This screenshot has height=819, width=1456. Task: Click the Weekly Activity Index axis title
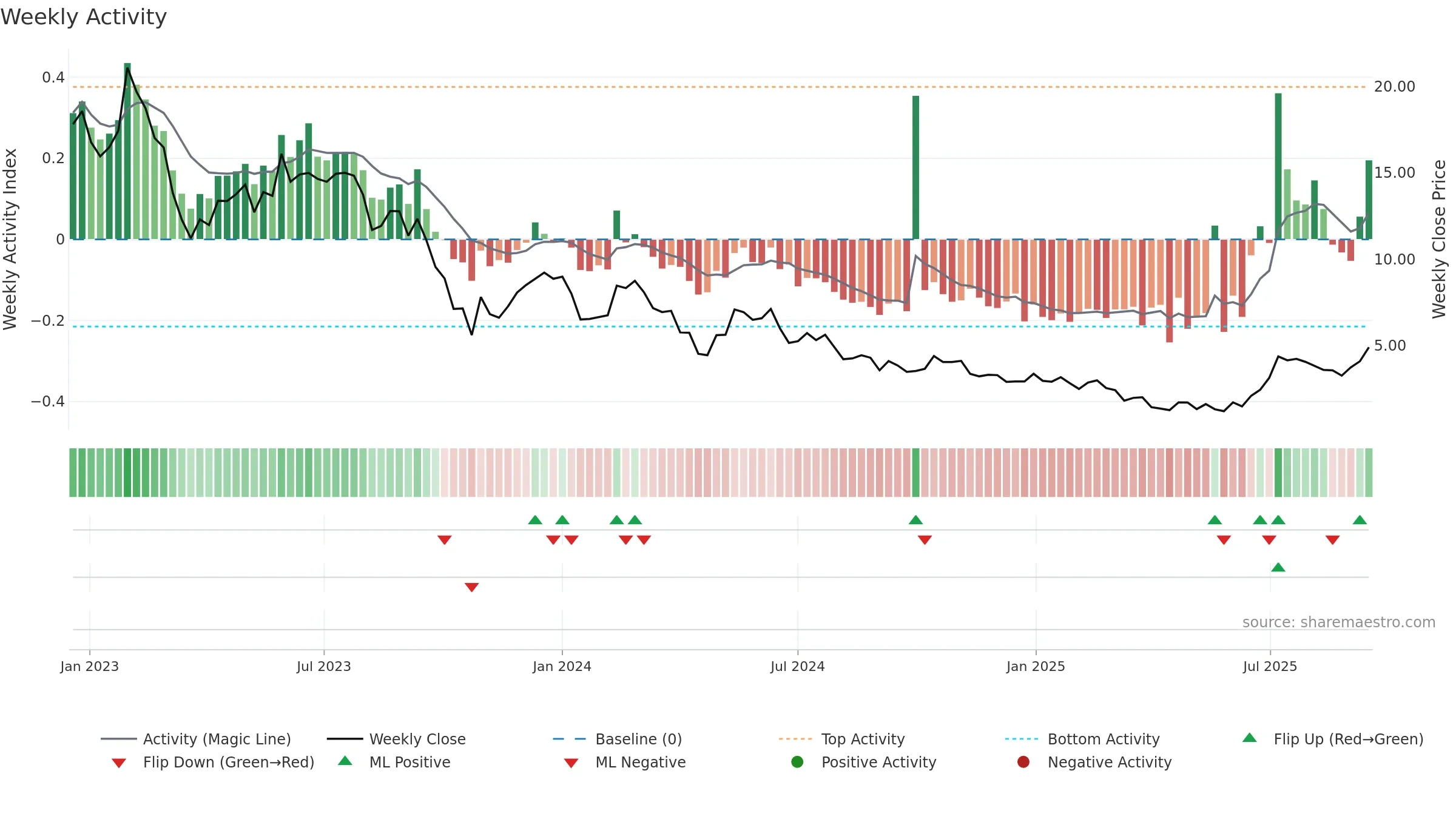[x=10, y=239]
